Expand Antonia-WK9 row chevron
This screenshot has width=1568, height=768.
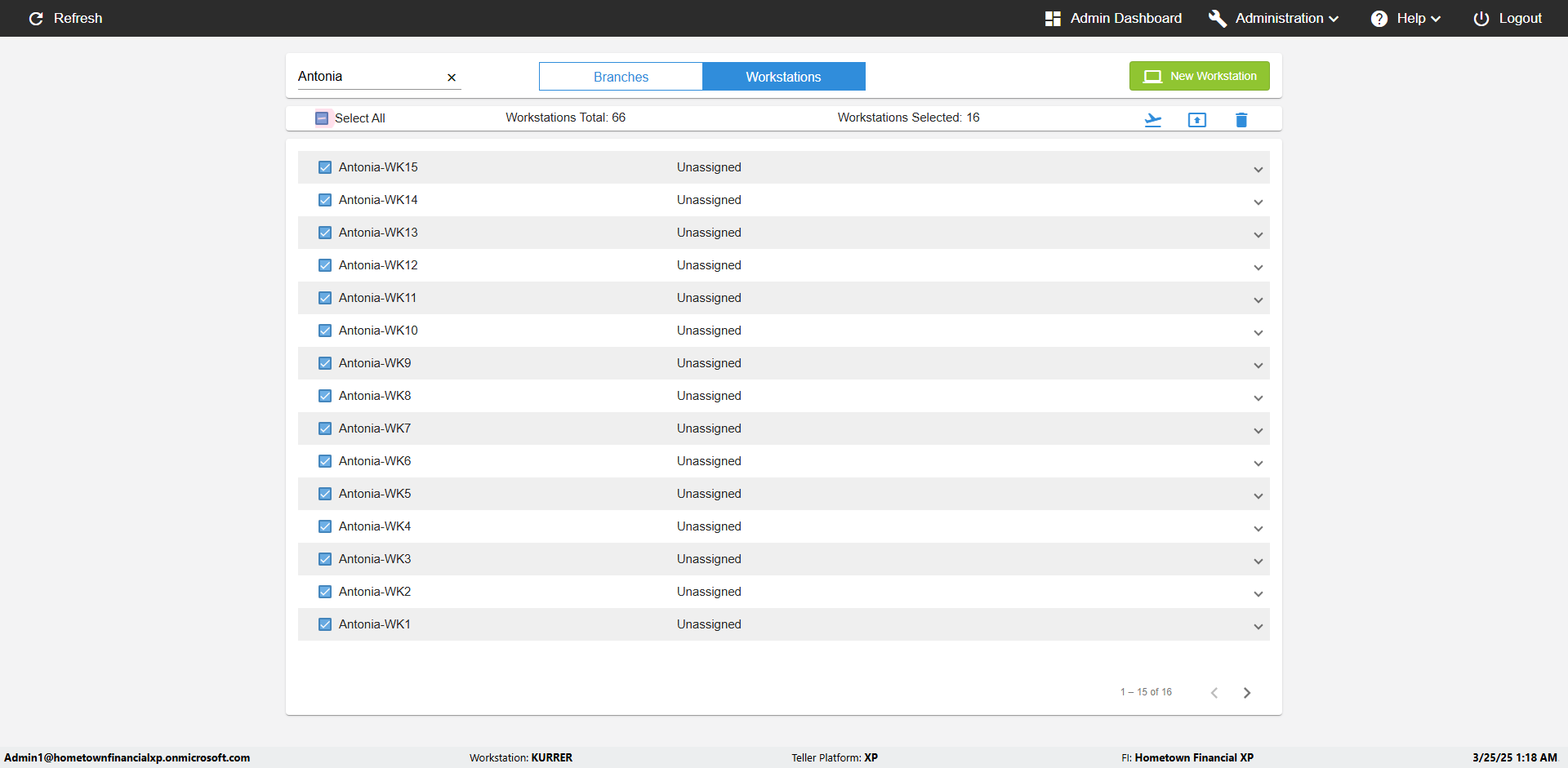coord(1258,366)
